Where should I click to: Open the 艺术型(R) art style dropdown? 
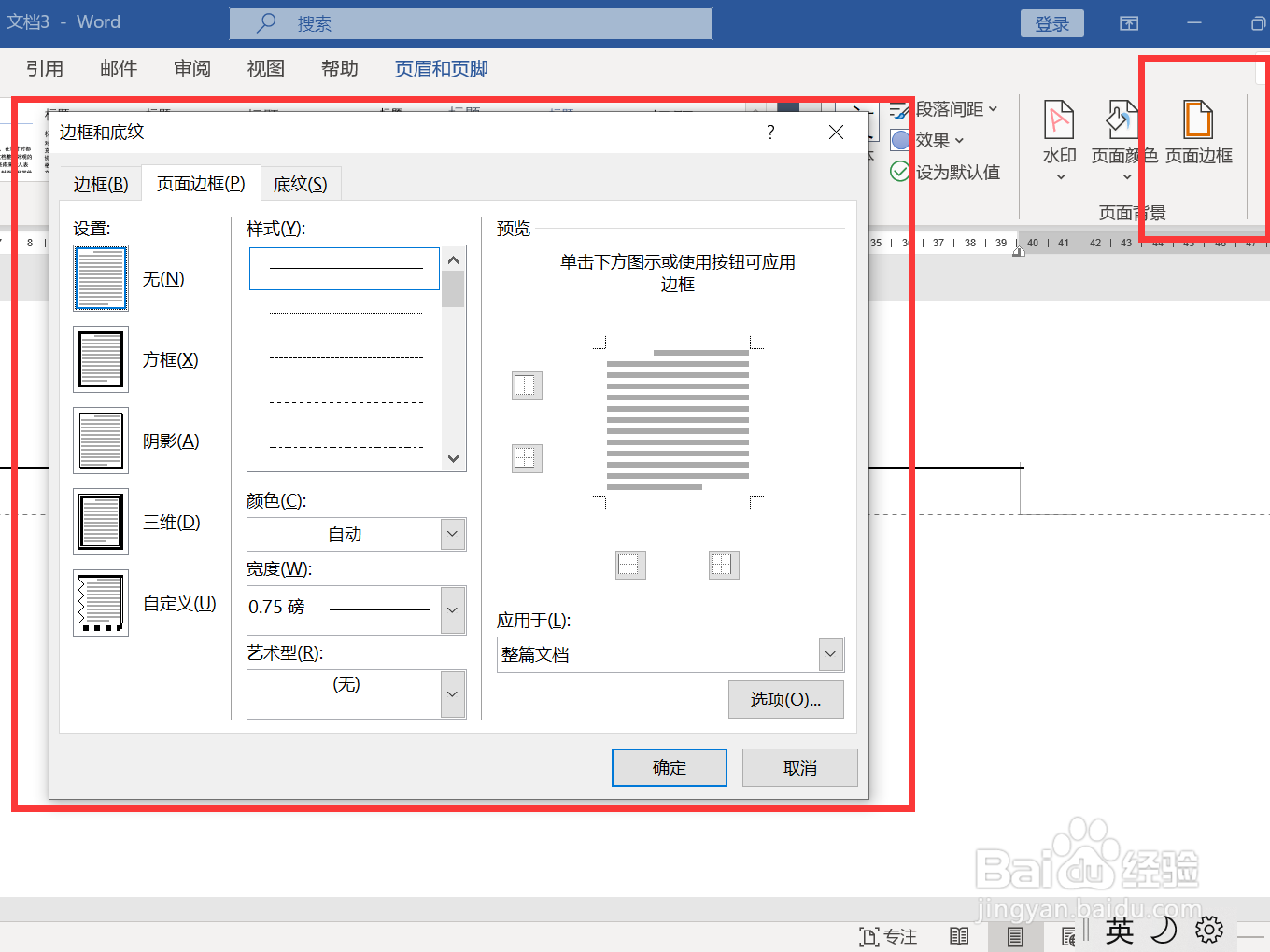(x=452, y=694)
